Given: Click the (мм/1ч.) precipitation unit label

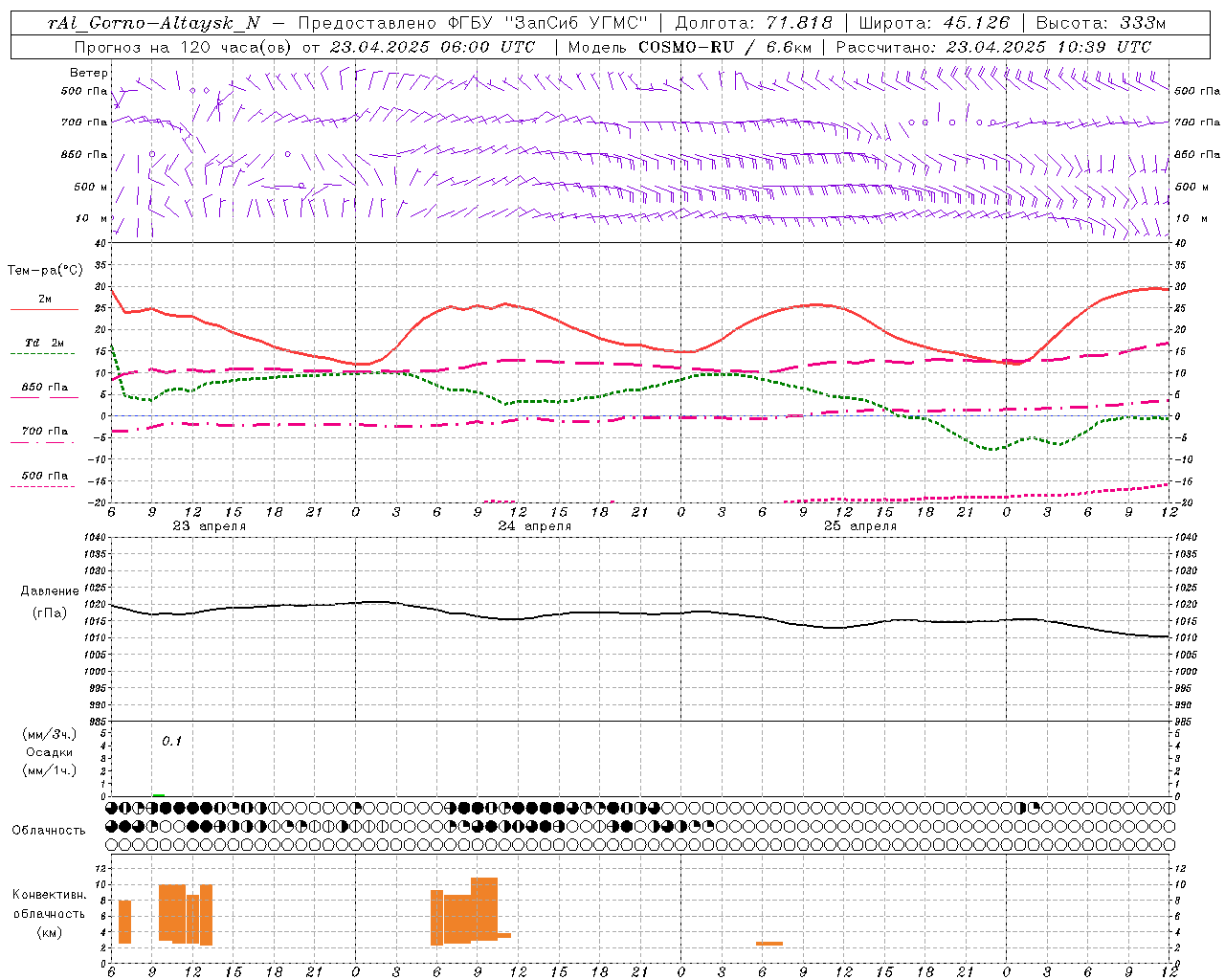Looking at the screenshot, I should 49,770.
